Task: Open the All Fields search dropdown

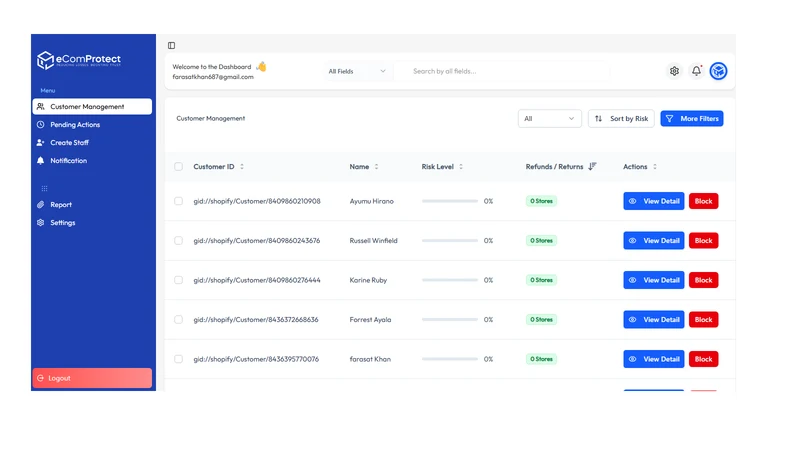Action: click(x=357, y=71)
